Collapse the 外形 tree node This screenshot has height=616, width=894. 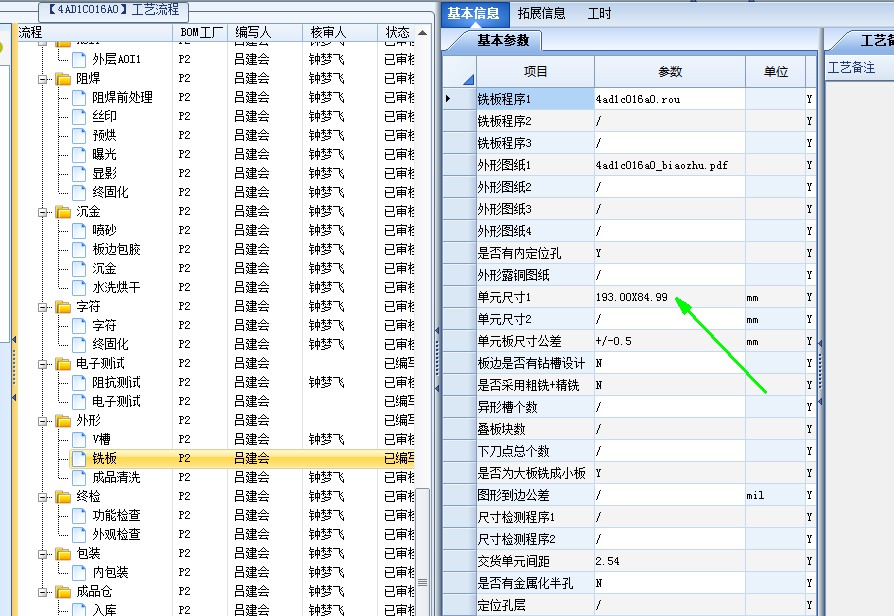43,421
